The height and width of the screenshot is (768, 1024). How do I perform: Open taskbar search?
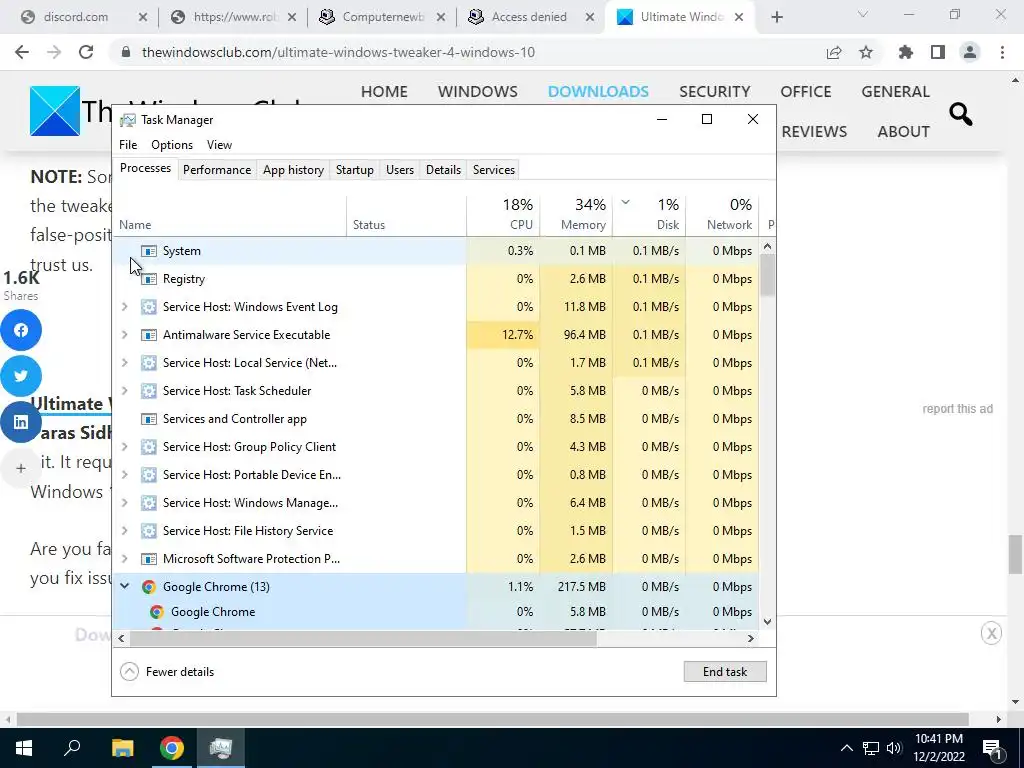pos(72,748)
